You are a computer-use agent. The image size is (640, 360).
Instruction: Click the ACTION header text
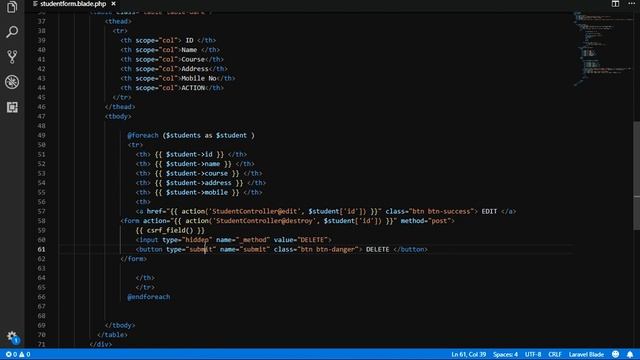[193, 88]
